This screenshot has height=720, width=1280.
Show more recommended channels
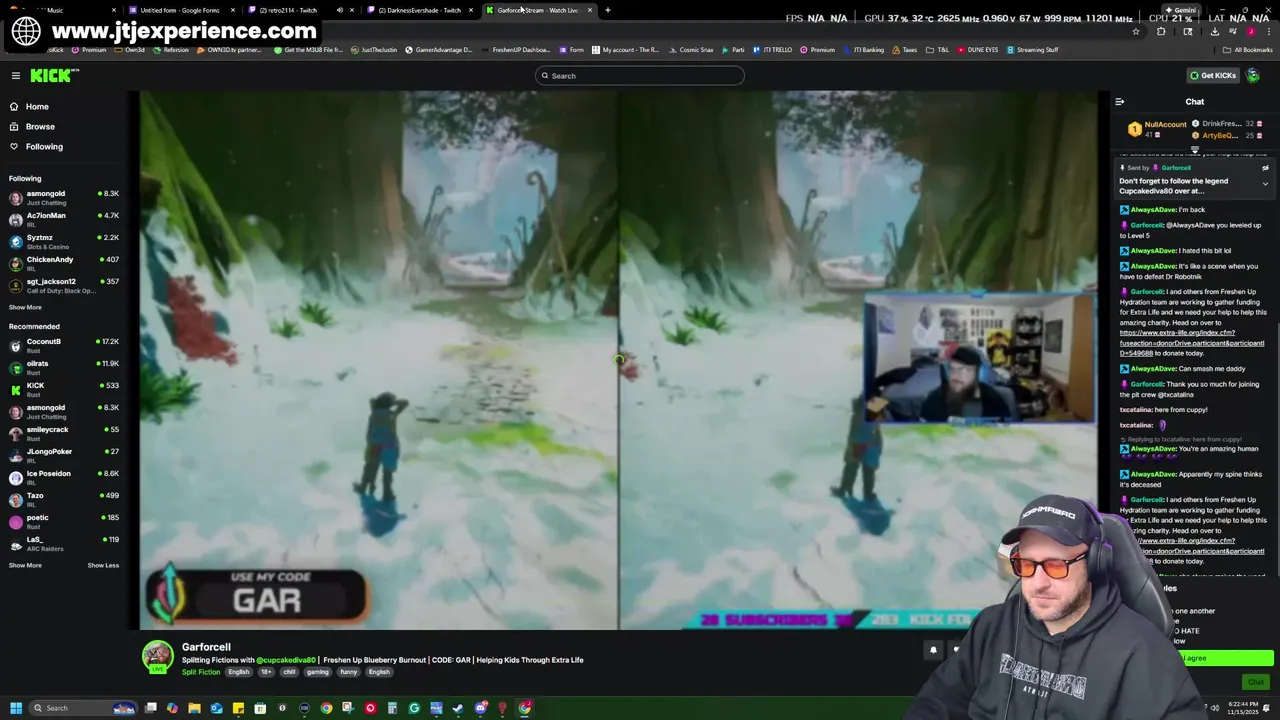click(x=25, y=566)
